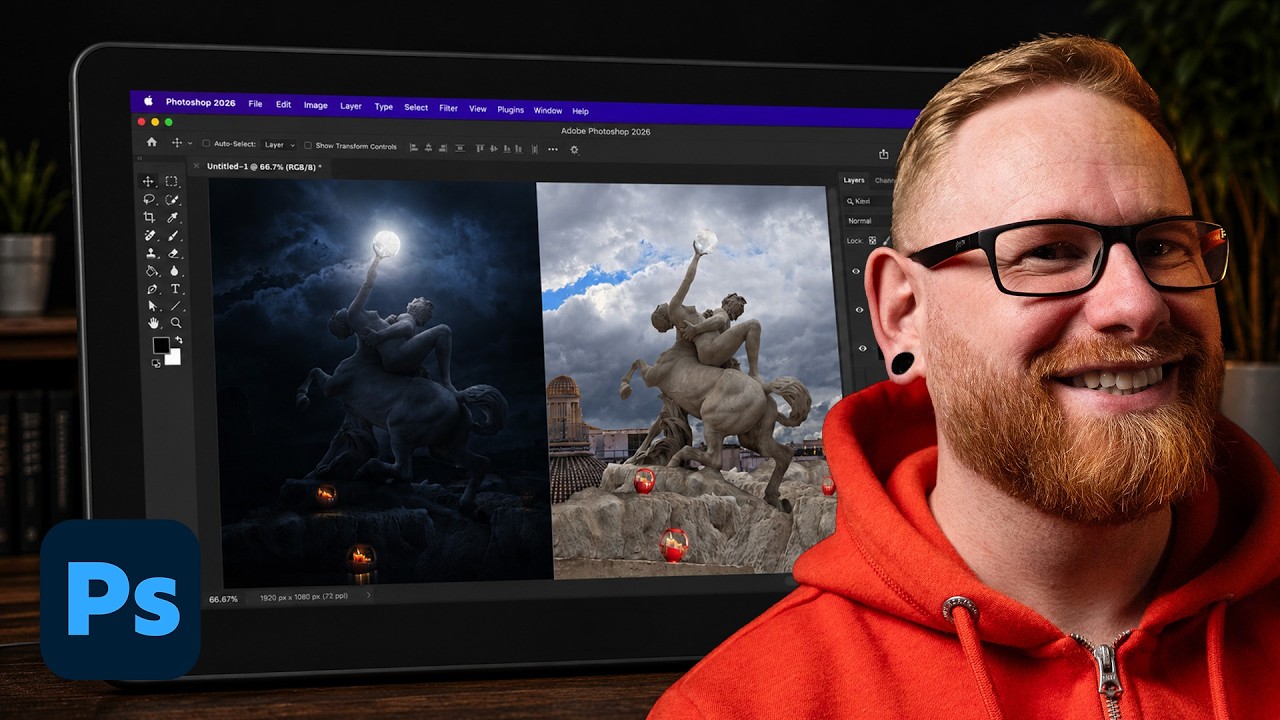Image resolution: width=1280 pixels, height=720 pixels.
Task: Select the Blur tool droplet icon
Action: tap(174, 271)
